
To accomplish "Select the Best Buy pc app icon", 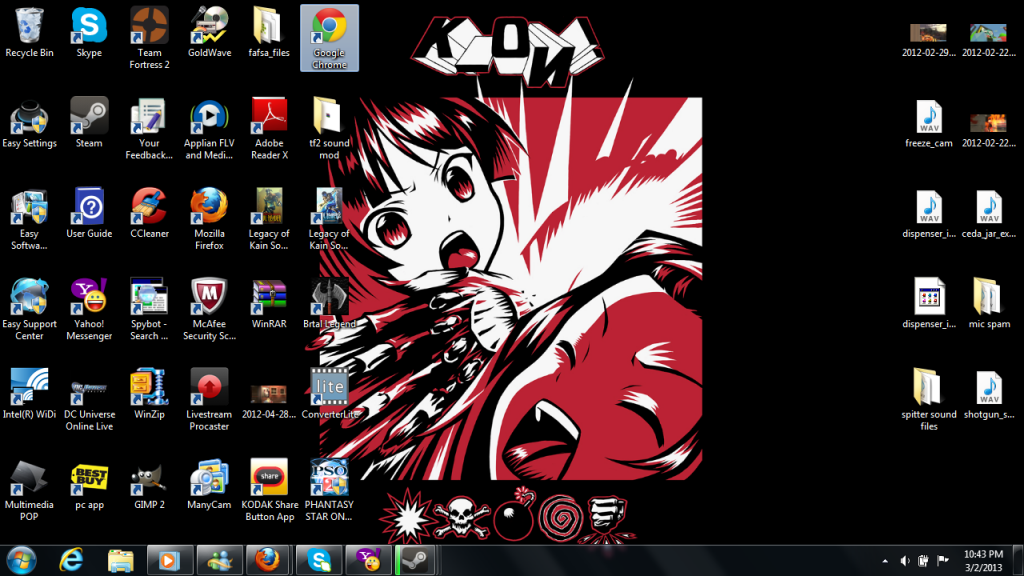I will click(x=89, y=485).
